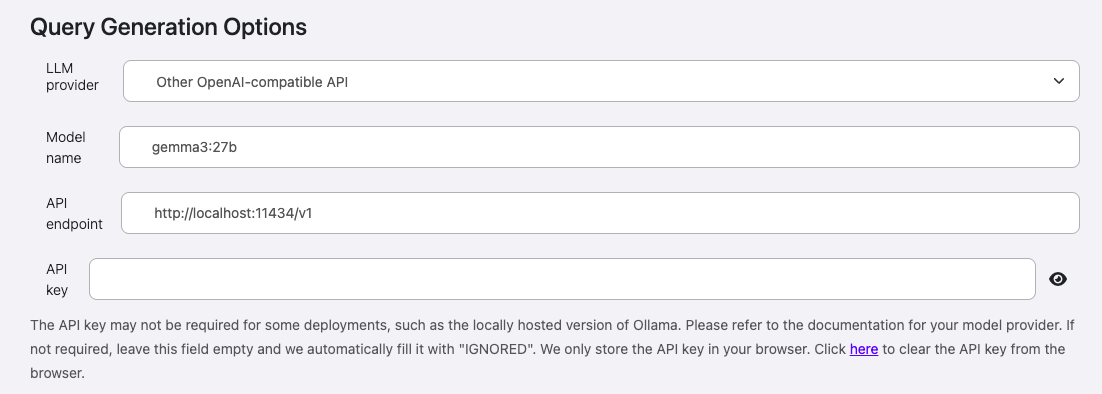Image resolution: width=1102 pixels, height=394 pixels.
Task: Click the 'gemma3:27b' text value
Action: (x=194, y=147)
